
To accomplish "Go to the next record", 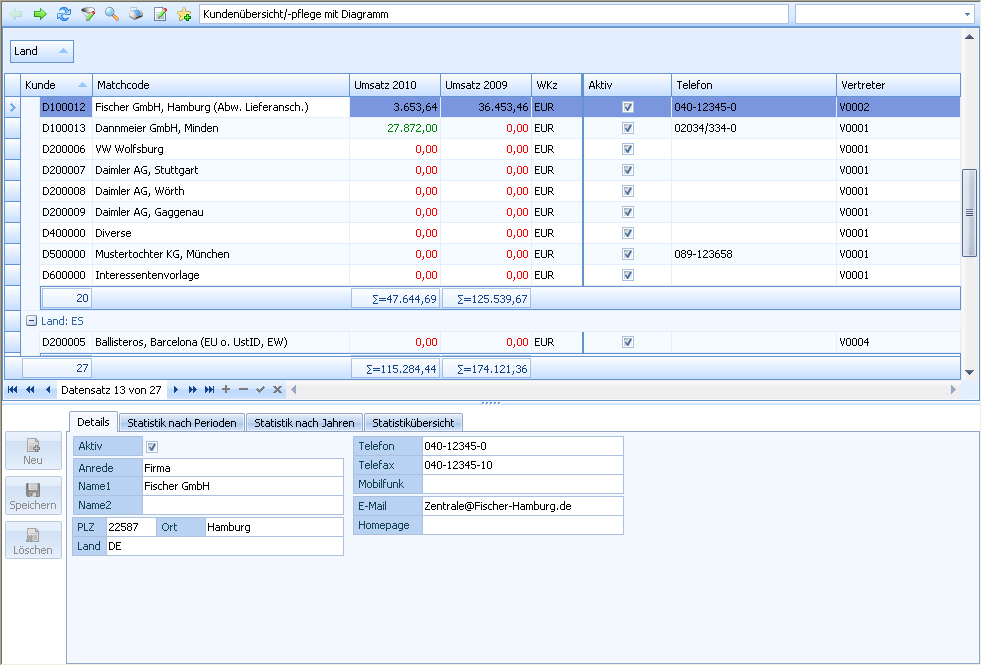I will (x=175, y=390).
